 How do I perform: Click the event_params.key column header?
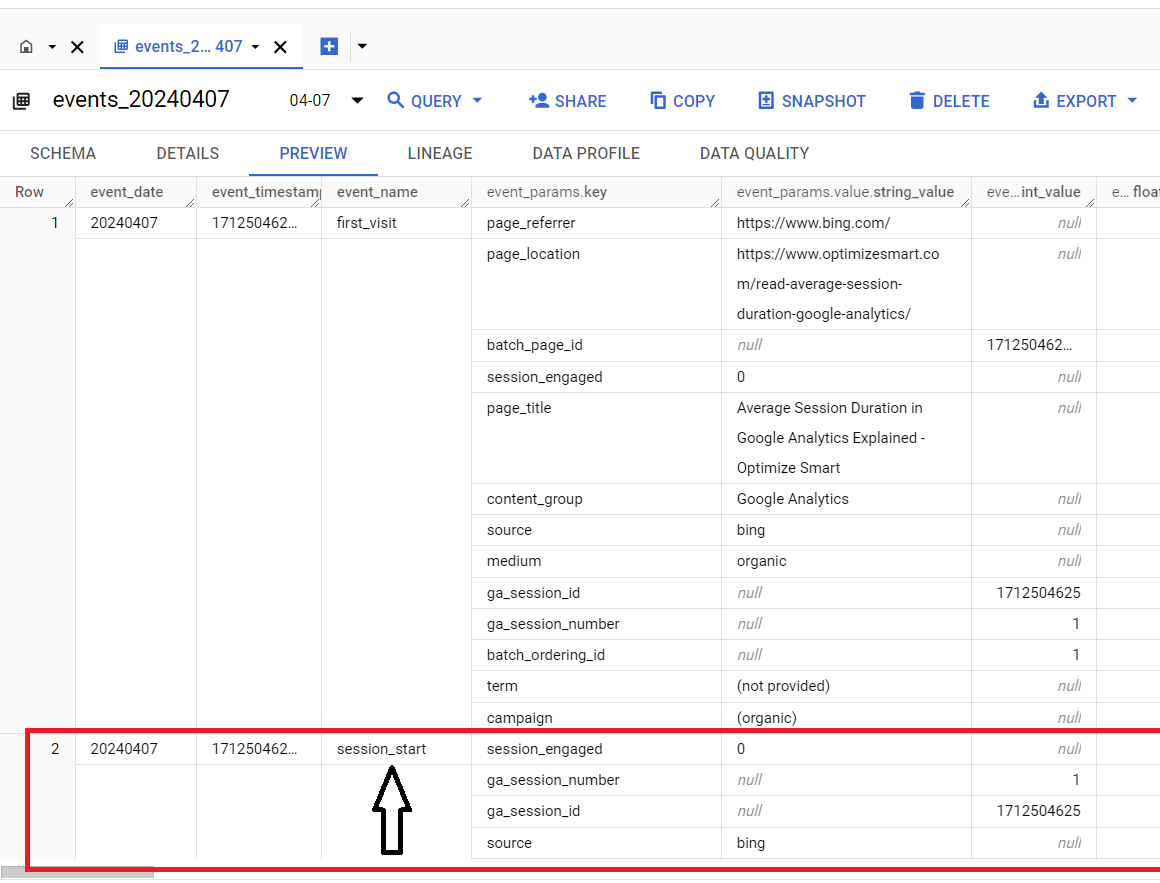click(547, 192)
